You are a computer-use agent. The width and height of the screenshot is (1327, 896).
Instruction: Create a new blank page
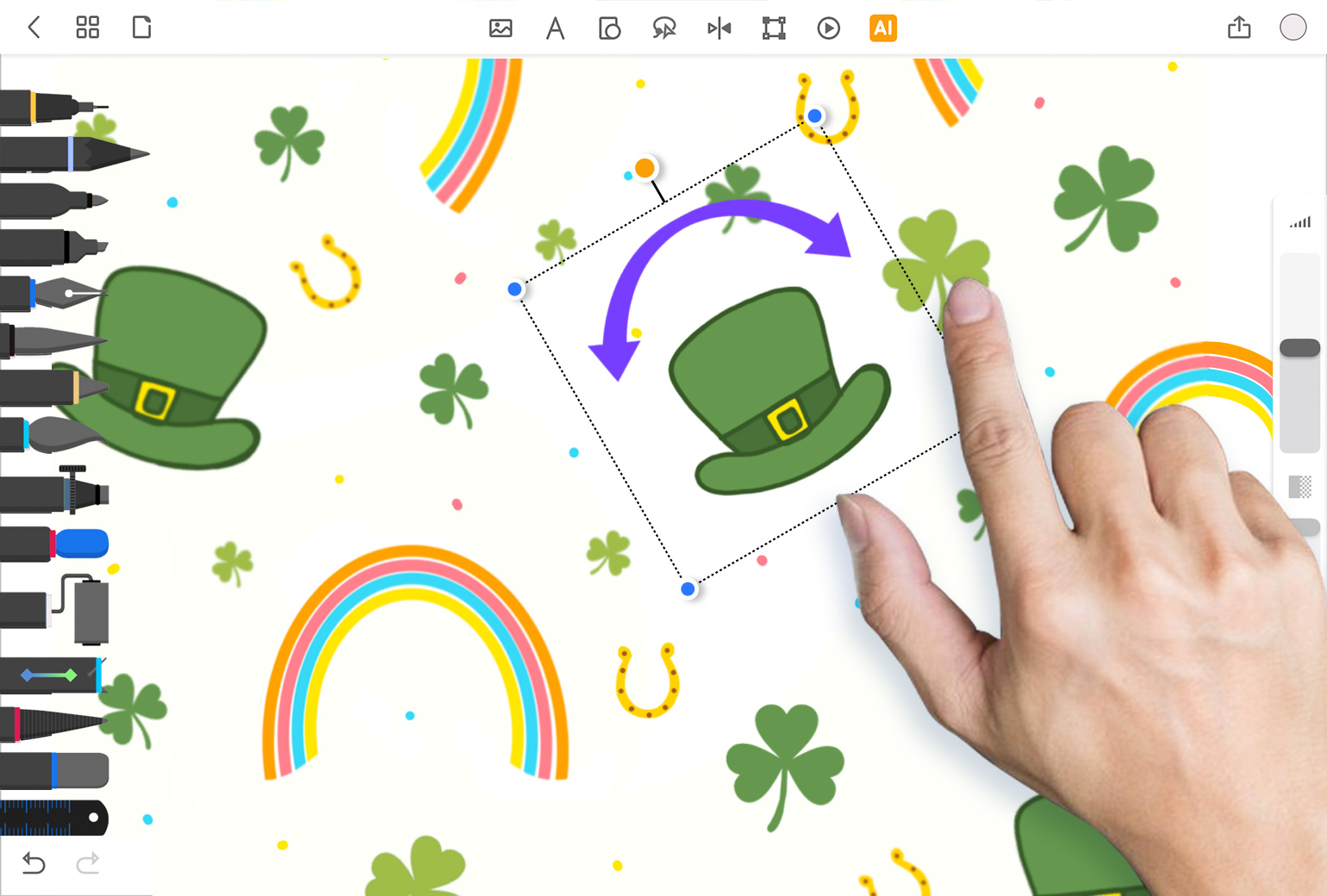tap(142, 28)
